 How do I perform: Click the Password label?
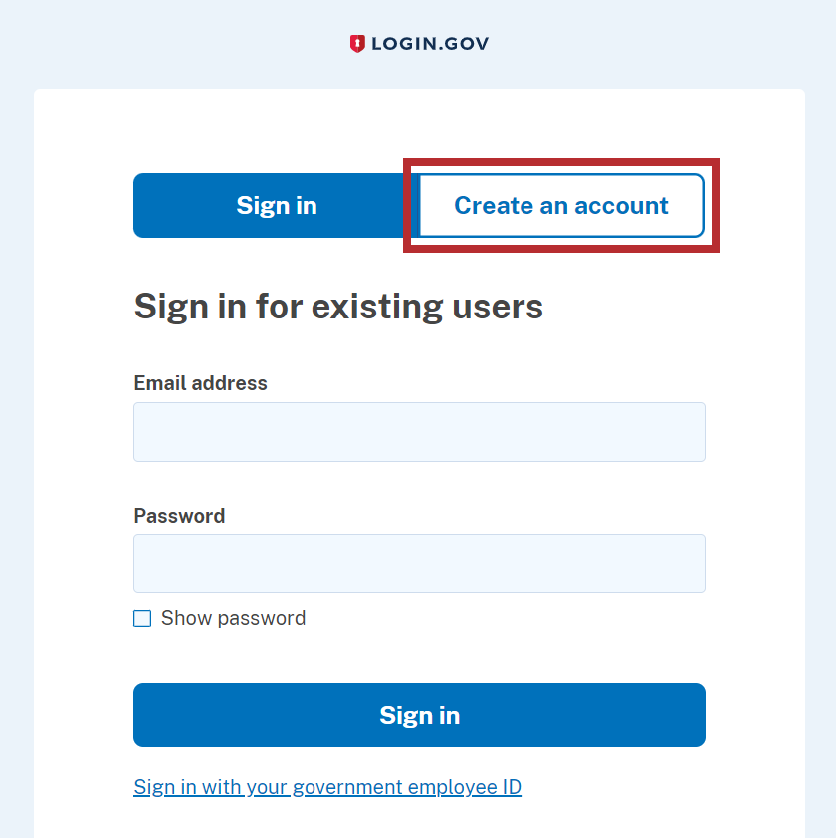179,515
